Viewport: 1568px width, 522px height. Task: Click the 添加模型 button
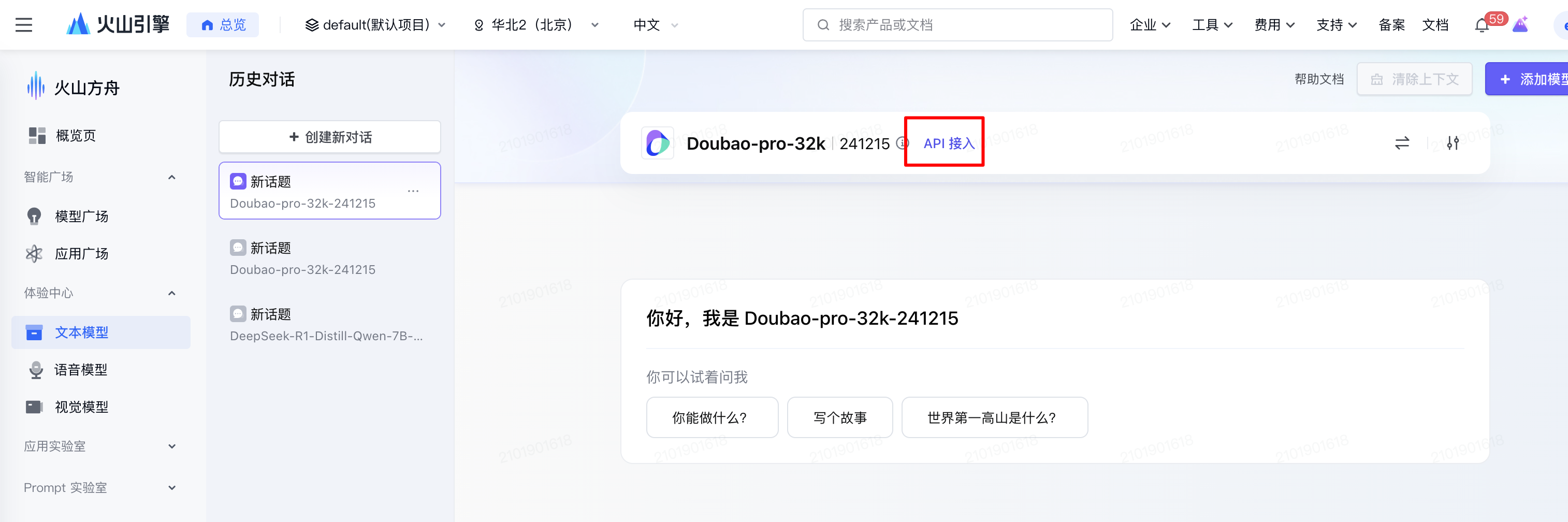point(1527,79)
